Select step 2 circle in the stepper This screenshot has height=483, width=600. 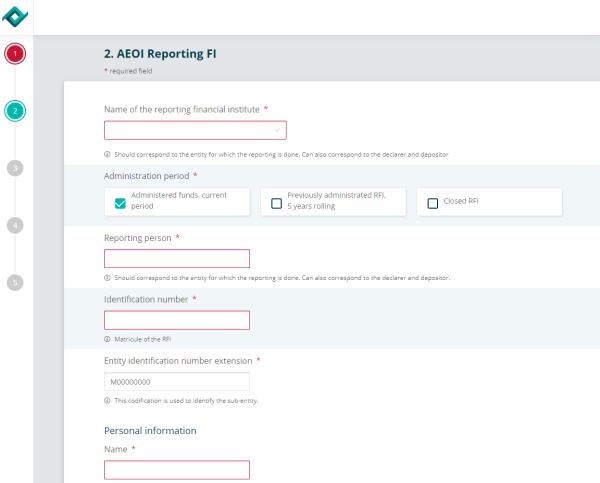[x=15, y=111]
